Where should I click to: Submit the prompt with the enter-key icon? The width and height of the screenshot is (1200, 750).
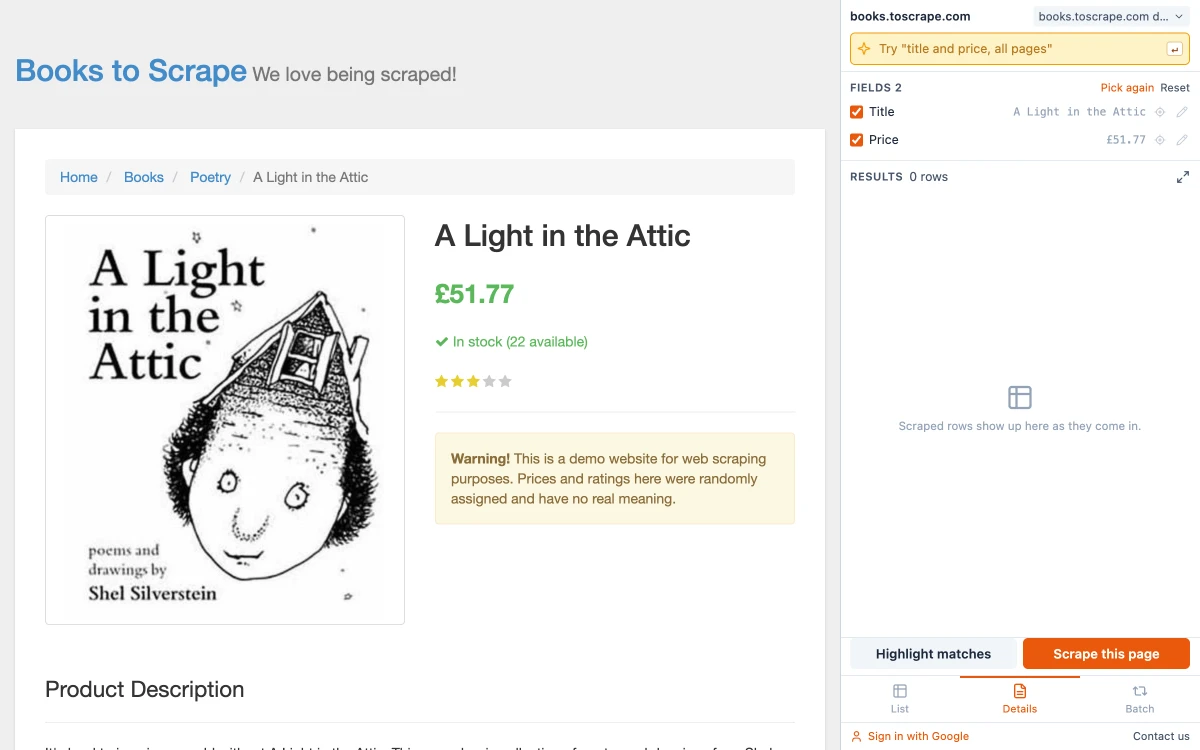[1174, 49]
